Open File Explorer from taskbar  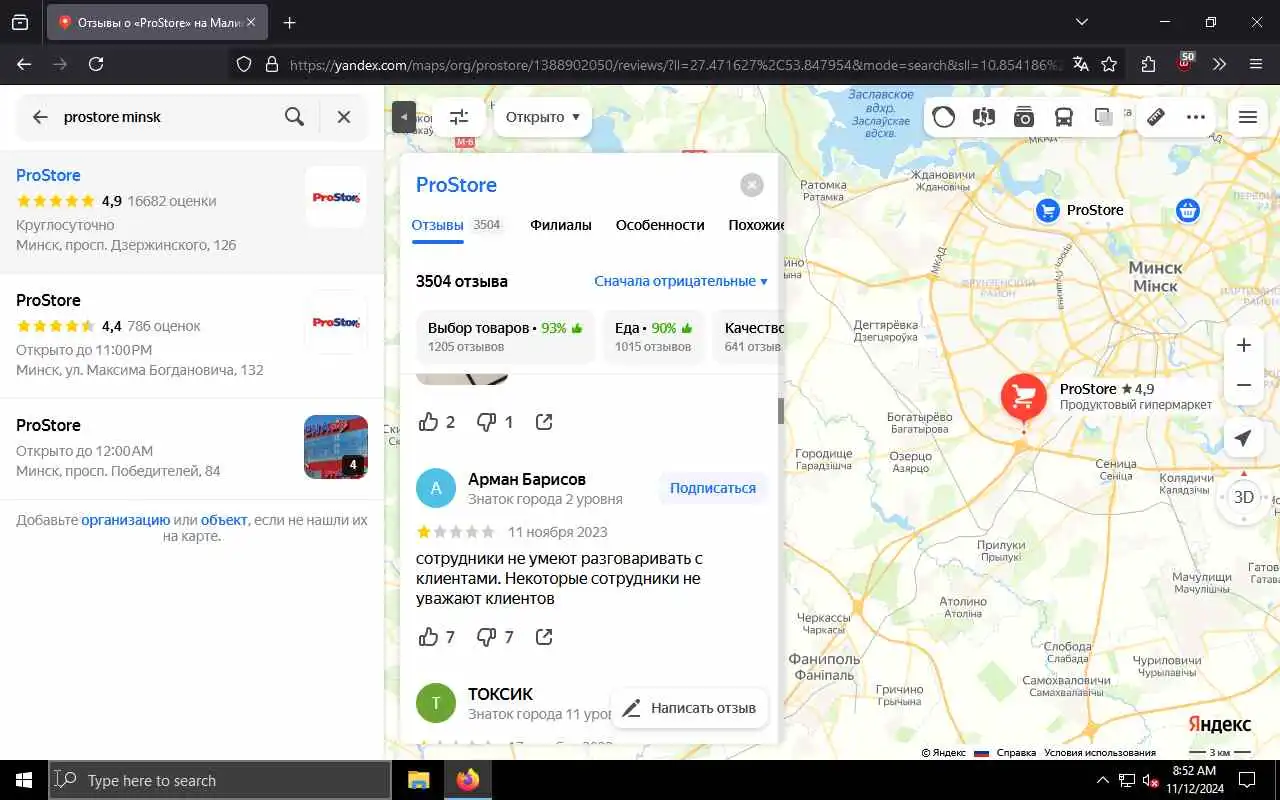[418, 780]
